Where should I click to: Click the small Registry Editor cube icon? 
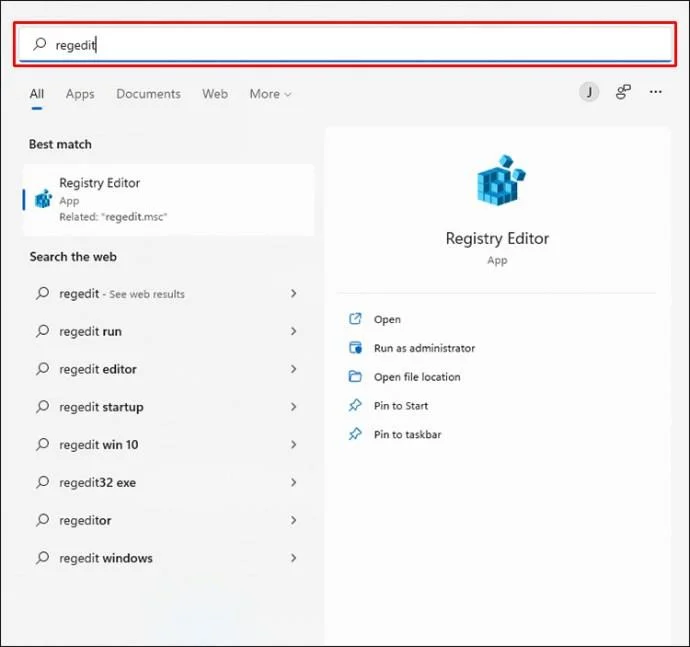click(x=43, y=199)
